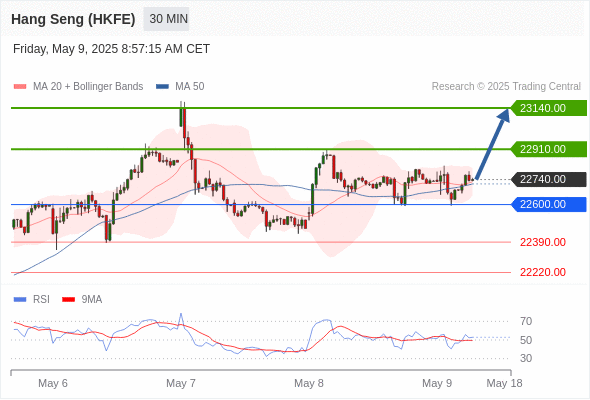Select the May 7 date axis label
Image resolution: width=590 pixels, height=400 pixels.
click(181, 383)
